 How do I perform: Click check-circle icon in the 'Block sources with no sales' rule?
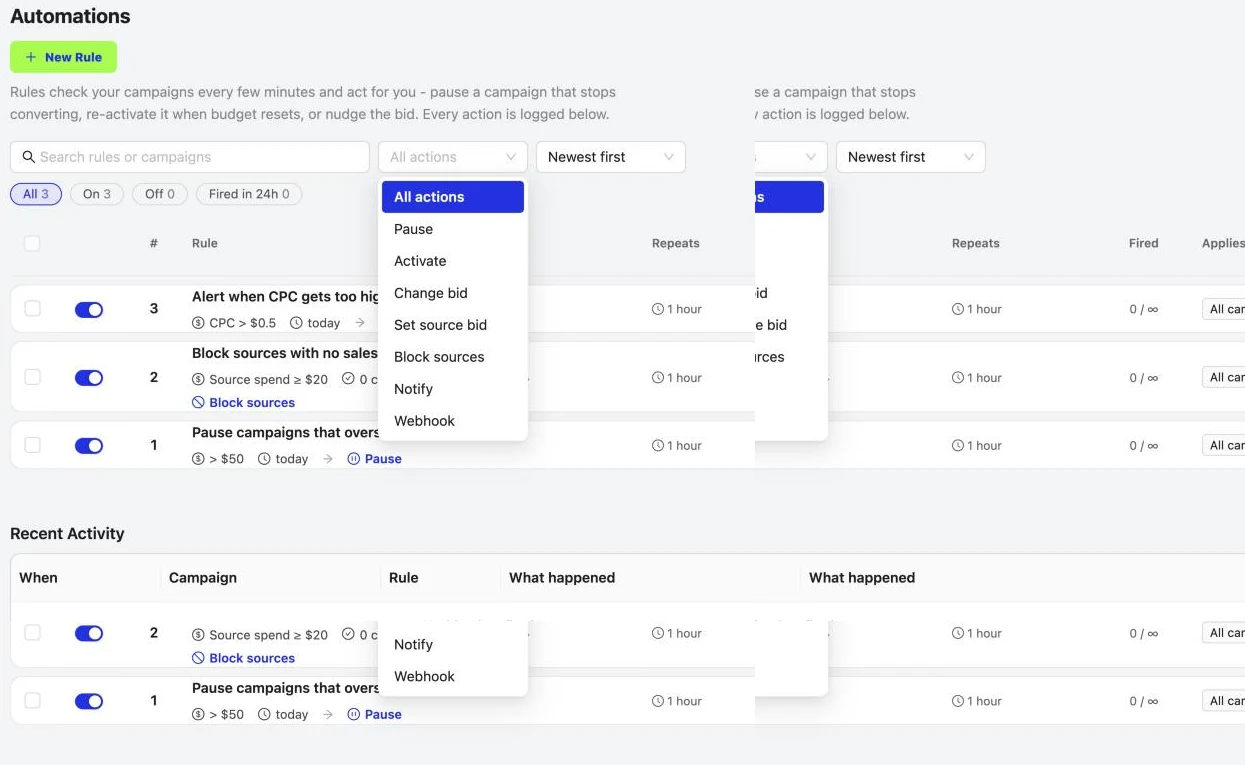click(348, 379)
